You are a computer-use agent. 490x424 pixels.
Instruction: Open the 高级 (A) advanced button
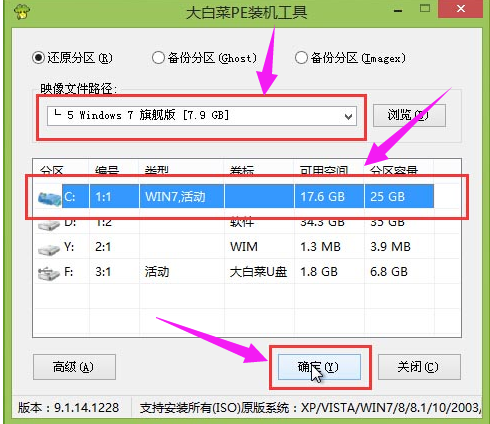[x=74, y=367]
